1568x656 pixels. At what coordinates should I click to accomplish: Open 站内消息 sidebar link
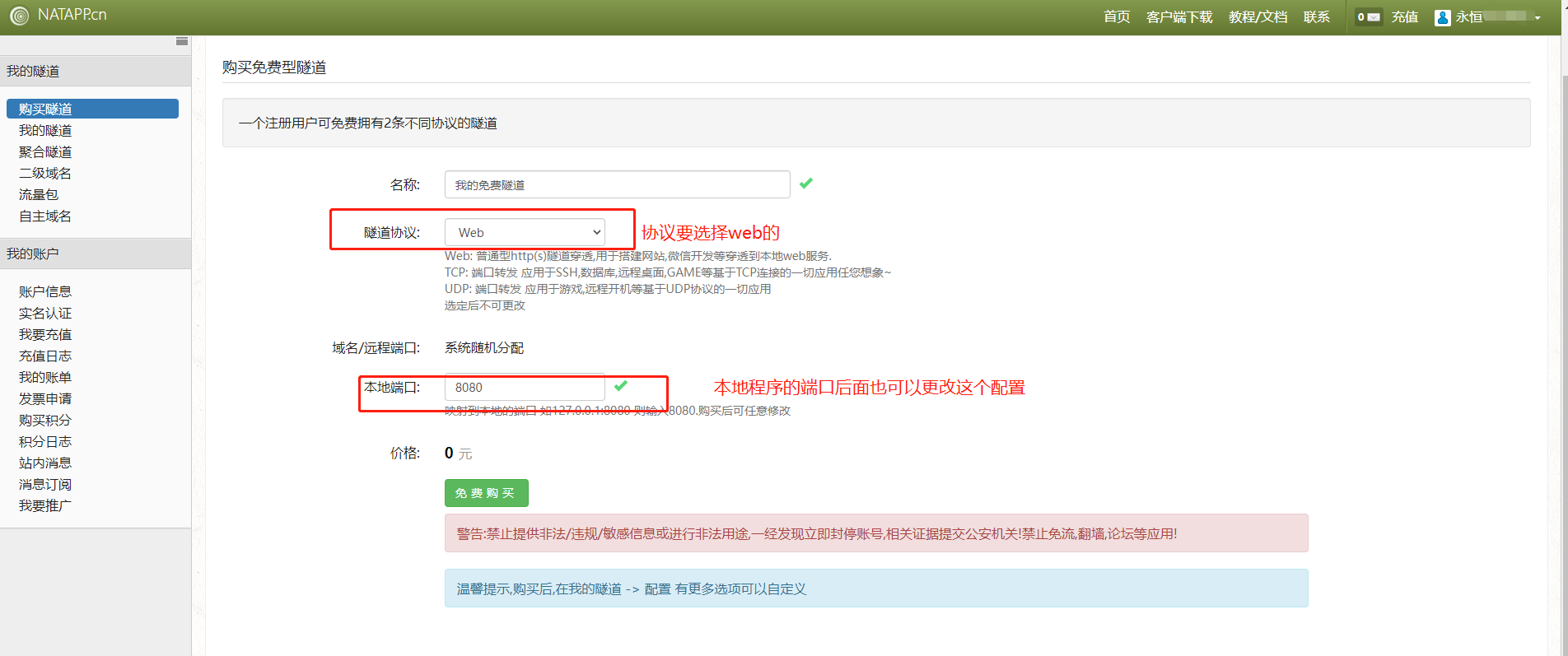[45, 463]
